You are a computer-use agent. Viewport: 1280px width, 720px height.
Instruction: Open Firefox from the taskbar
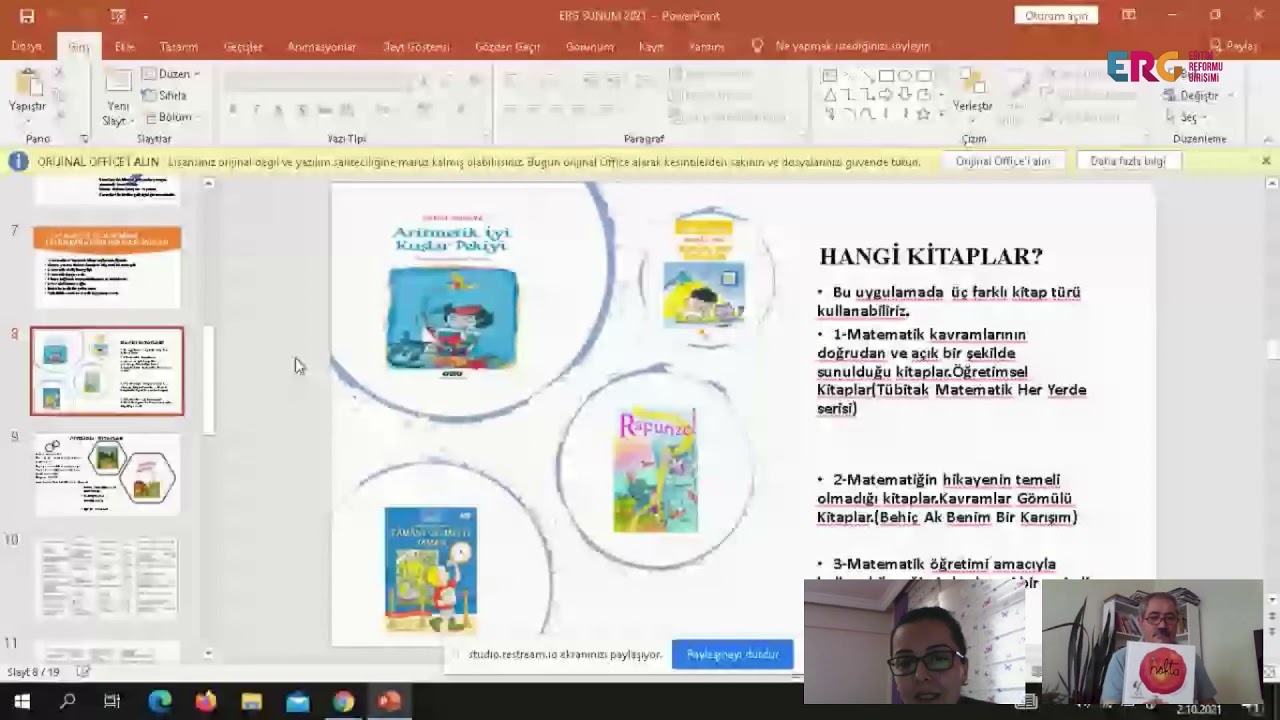click(x=205, y=702)
